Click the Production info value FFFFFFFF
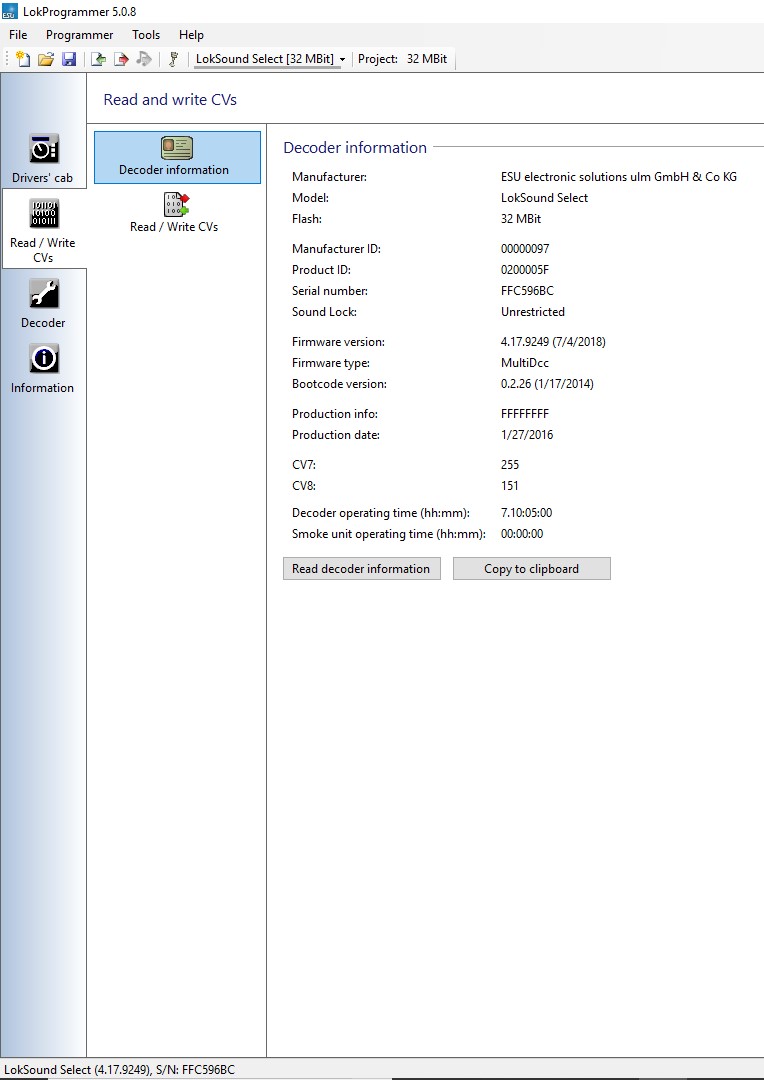 (525, 413)
